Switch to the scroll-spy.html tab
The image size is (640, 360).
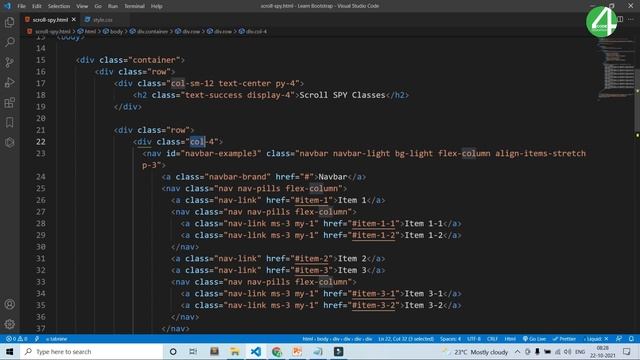[50, 20]
